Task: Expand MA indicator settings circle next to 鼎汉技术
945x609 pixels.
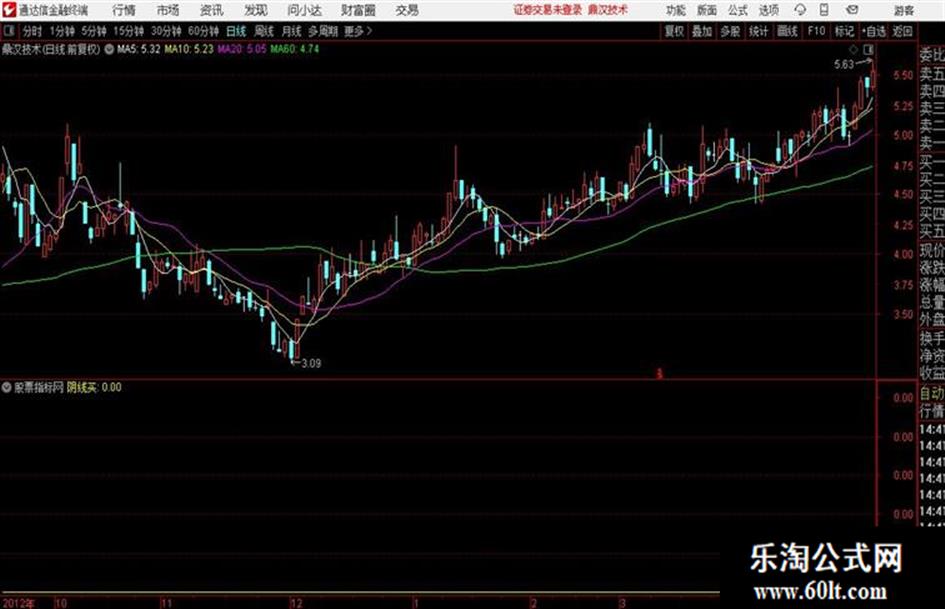Action: [x=109, y=49]
